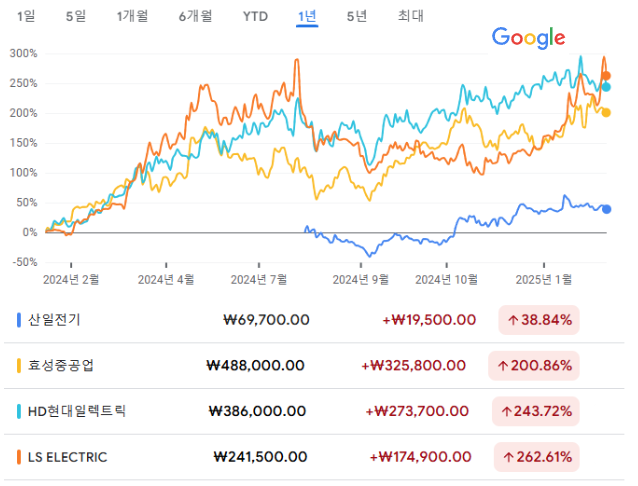Click the ₩69,700.00 price value
This screenshot has width=638, height=486.
click(267, 320)
